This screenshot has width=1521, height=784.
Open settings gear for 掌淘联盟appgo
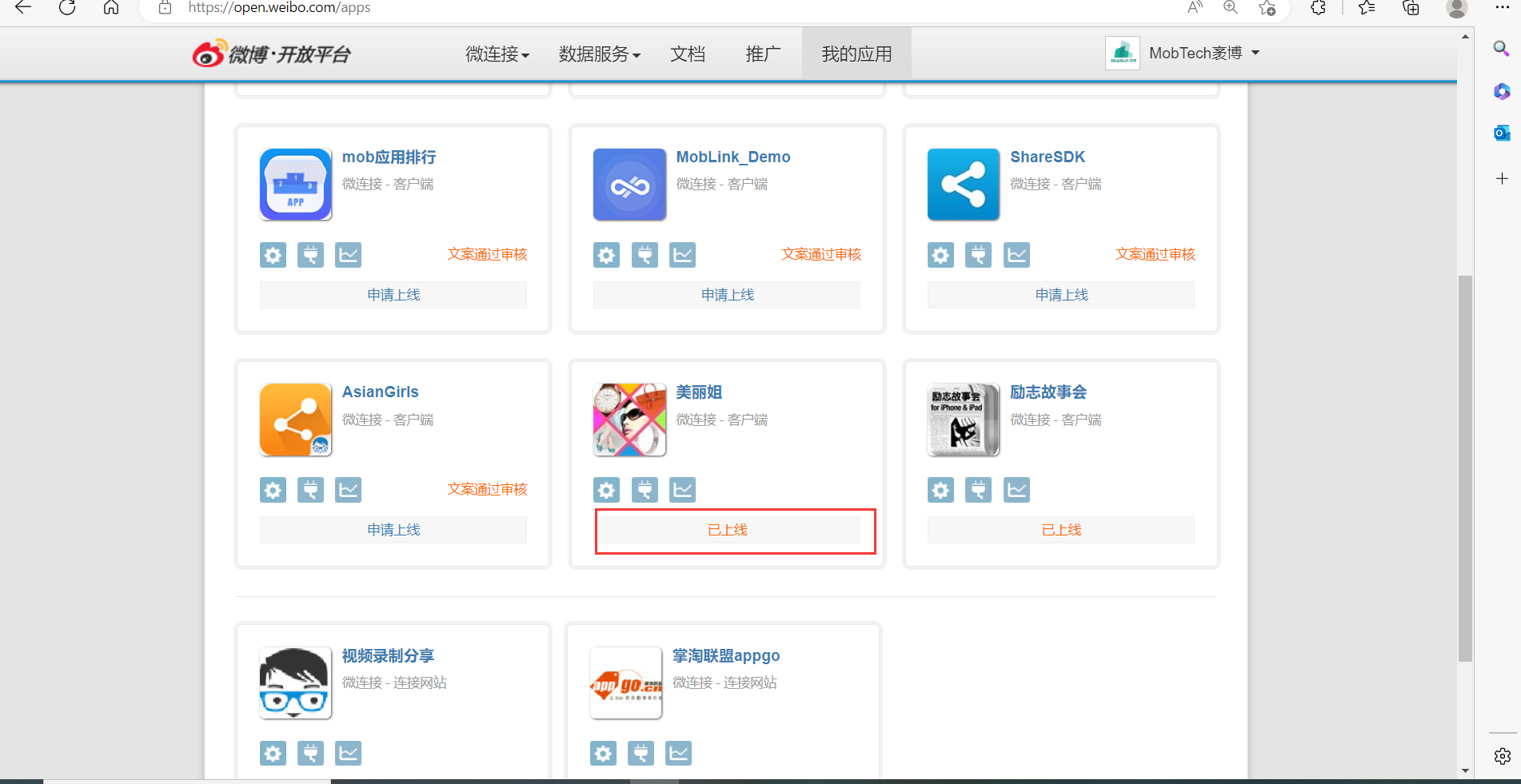click(603, 753)
